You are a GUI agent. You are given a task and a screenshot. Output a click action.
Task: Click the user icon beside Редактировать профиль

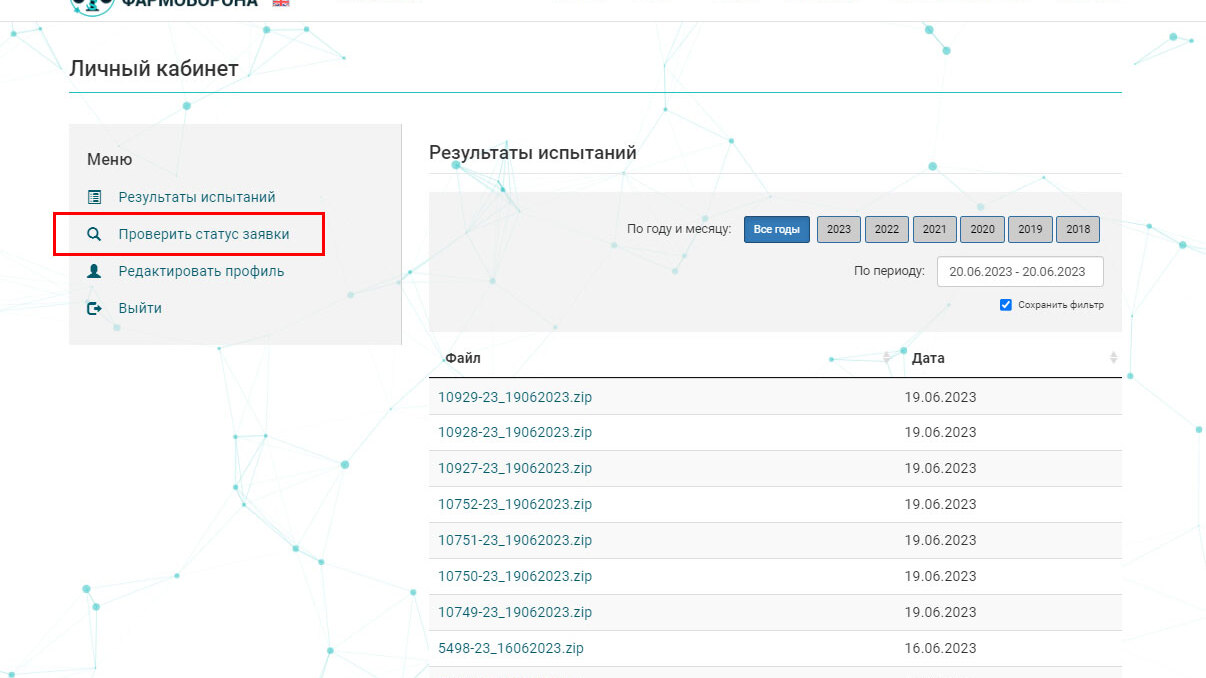point(95,271)
